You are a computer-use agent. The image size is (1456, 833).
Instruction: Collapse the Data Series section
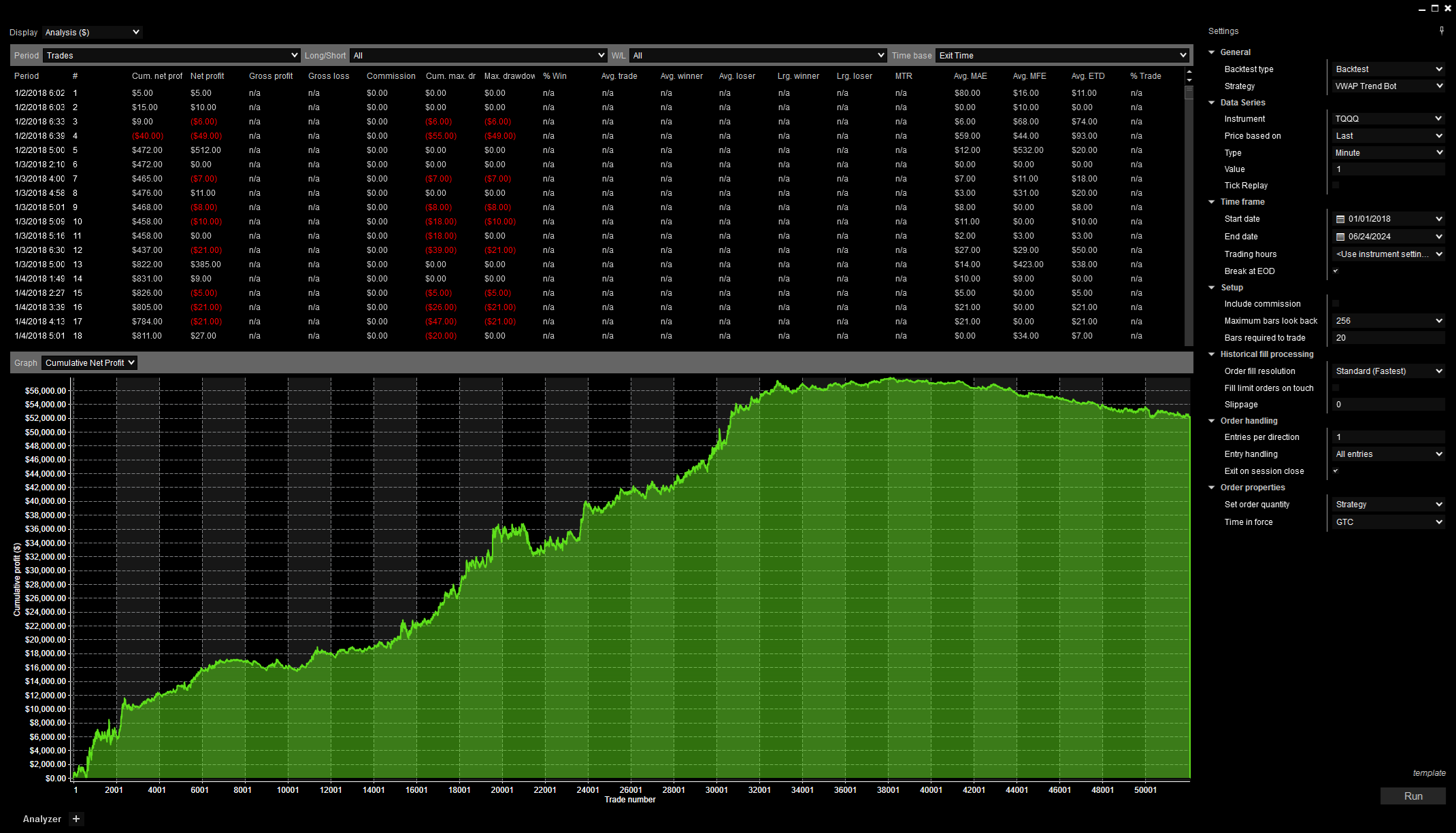pos(1212,103)
